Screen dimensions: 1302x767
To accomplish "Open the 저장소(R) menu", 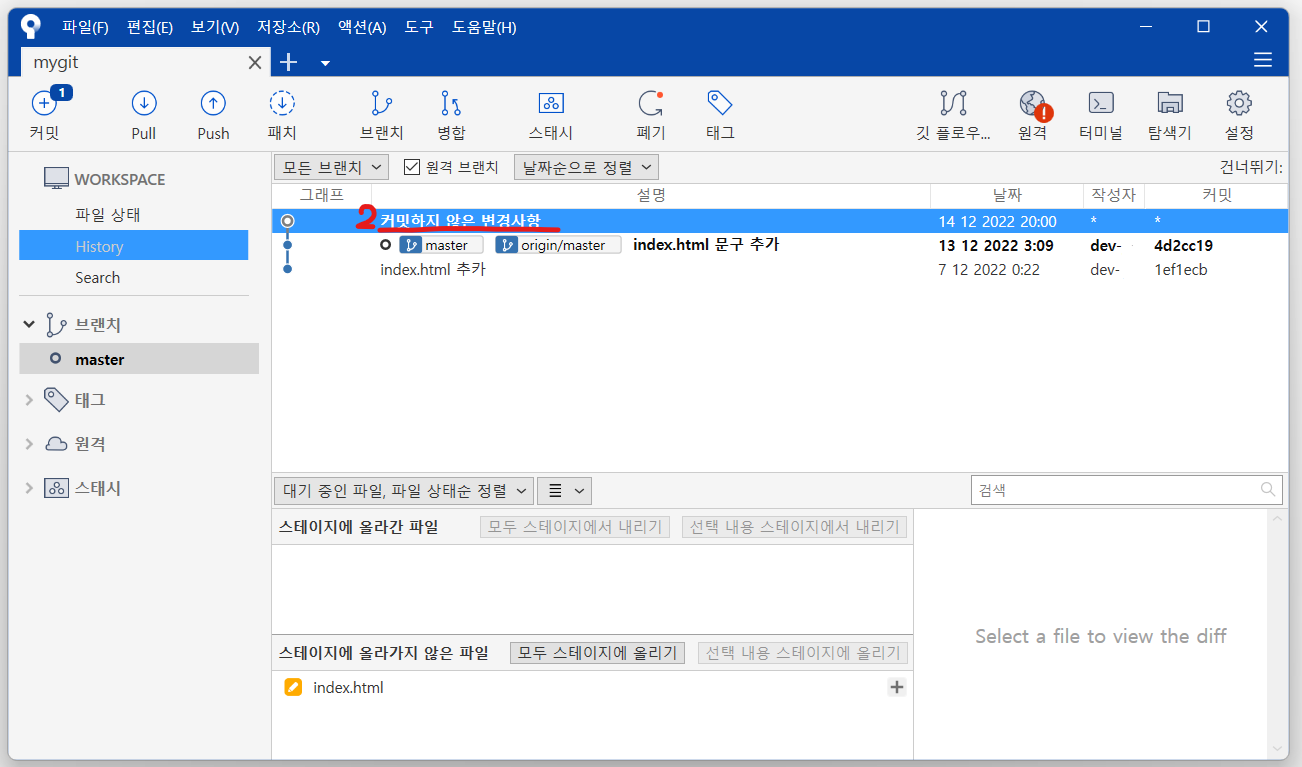I will point(288,27).
